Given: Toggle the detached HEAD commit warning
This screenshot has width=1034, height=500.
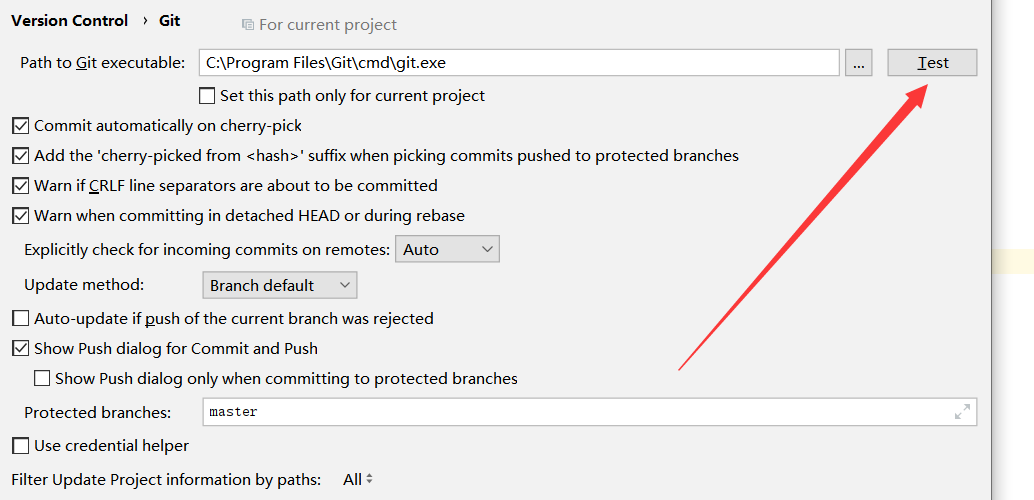Looking at the screenshot, I should tap(20, 216).
